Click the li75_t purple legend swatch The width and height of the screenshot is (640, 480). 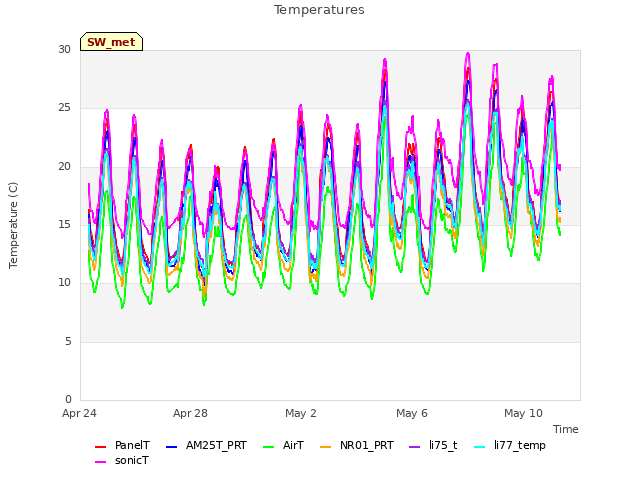tap(414, 447)
